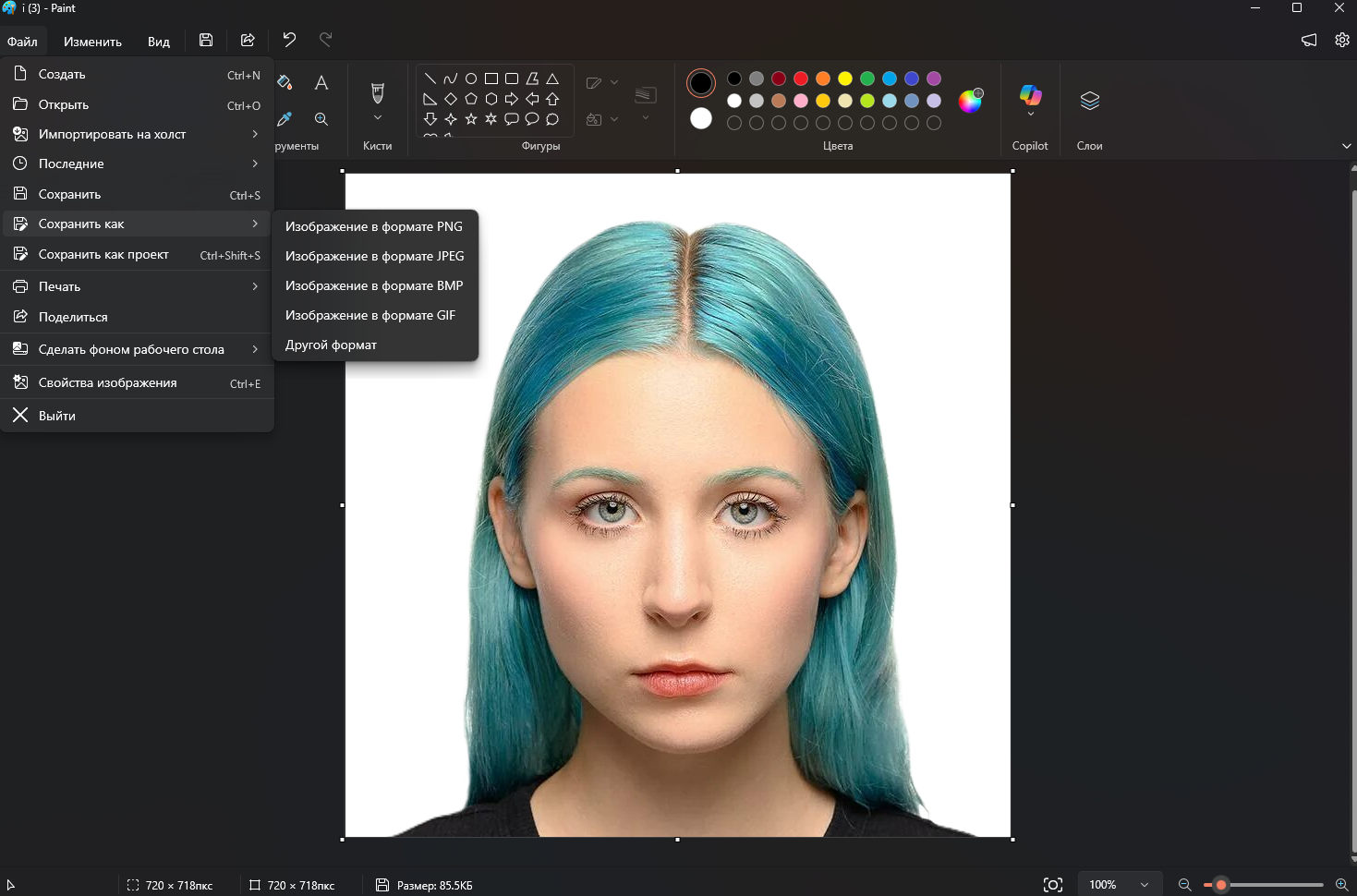Image resolution: width=1357 pixels, height=896 pixels.
Task: Collapse the ribbon with the chevron
Action: coord(1346,146)
